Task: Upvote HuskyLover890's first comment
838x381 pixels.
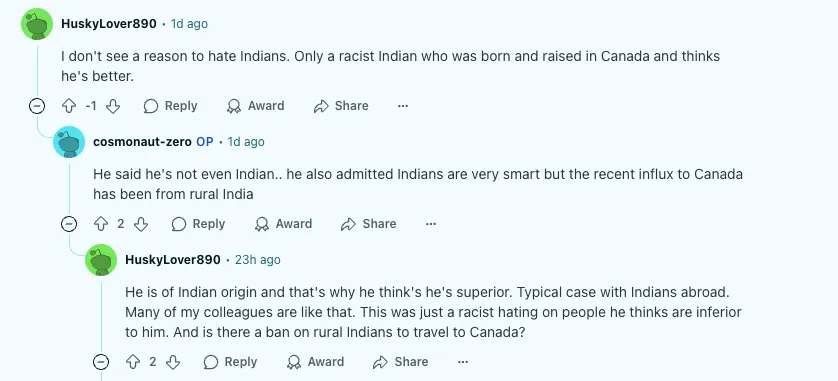Action: click(x=69, y=106)
